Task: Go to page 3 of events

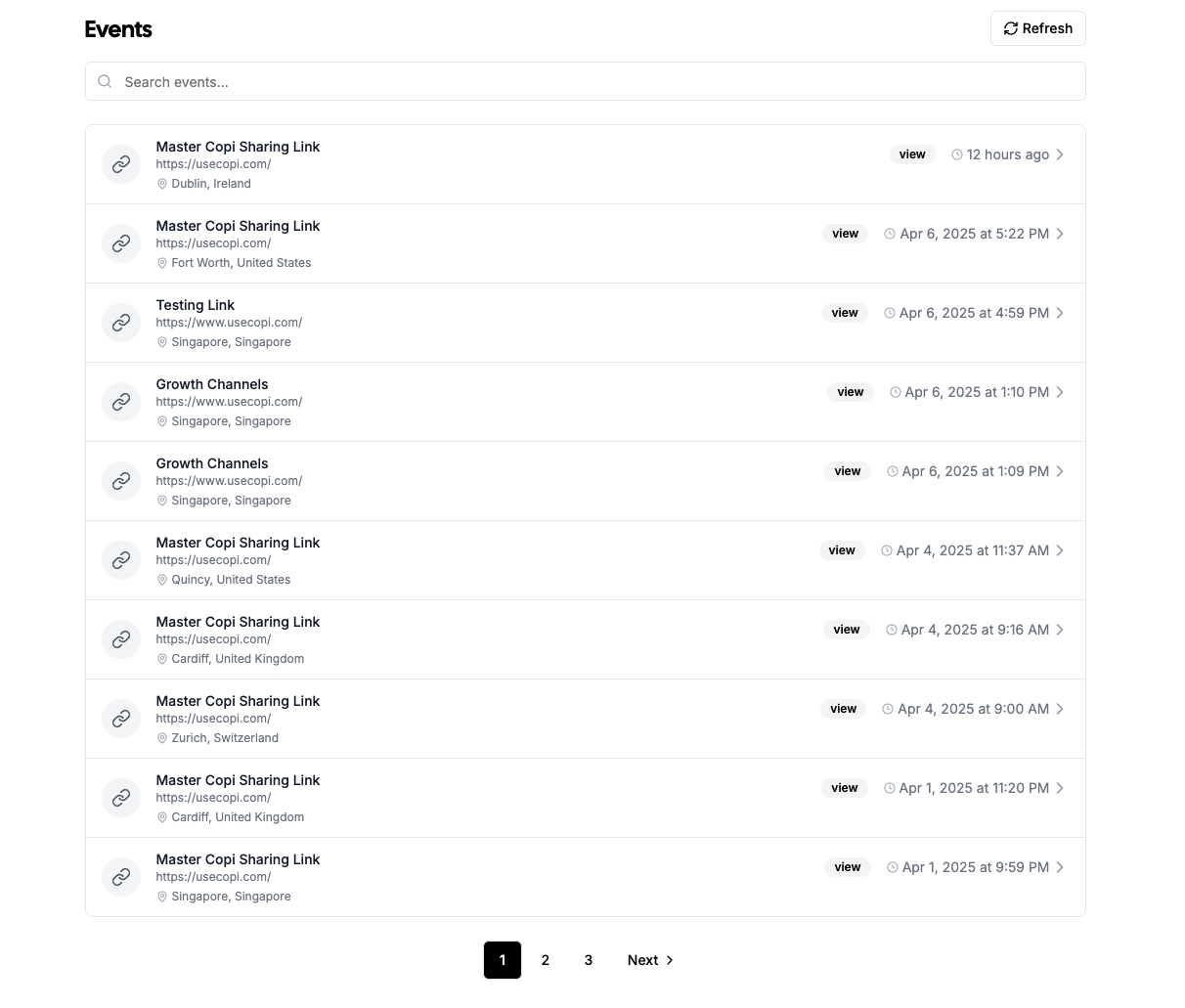Action: (x=589, y=960)
